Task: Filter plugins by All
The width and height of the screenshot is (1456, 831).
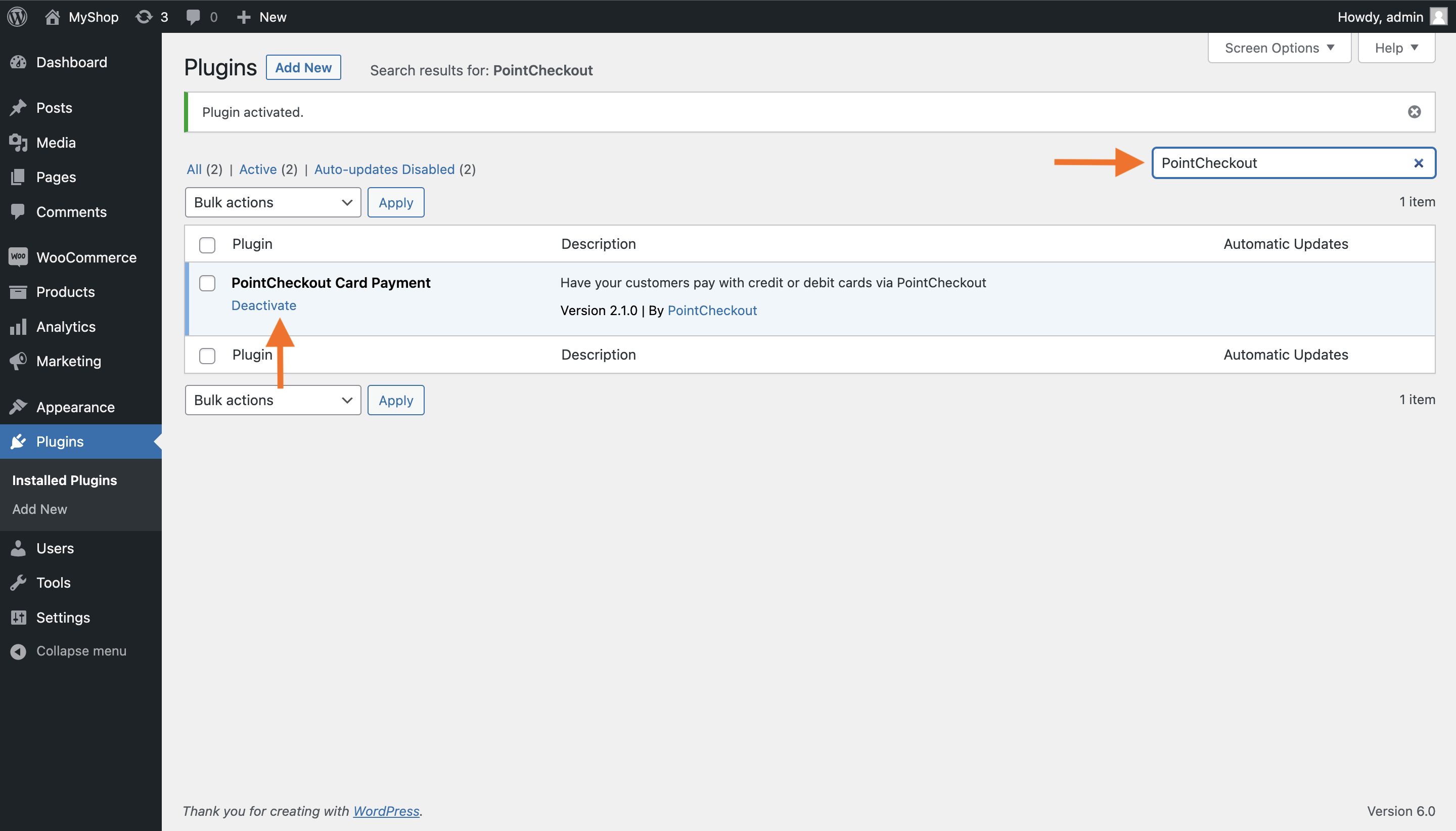Action: click(194, 169)
